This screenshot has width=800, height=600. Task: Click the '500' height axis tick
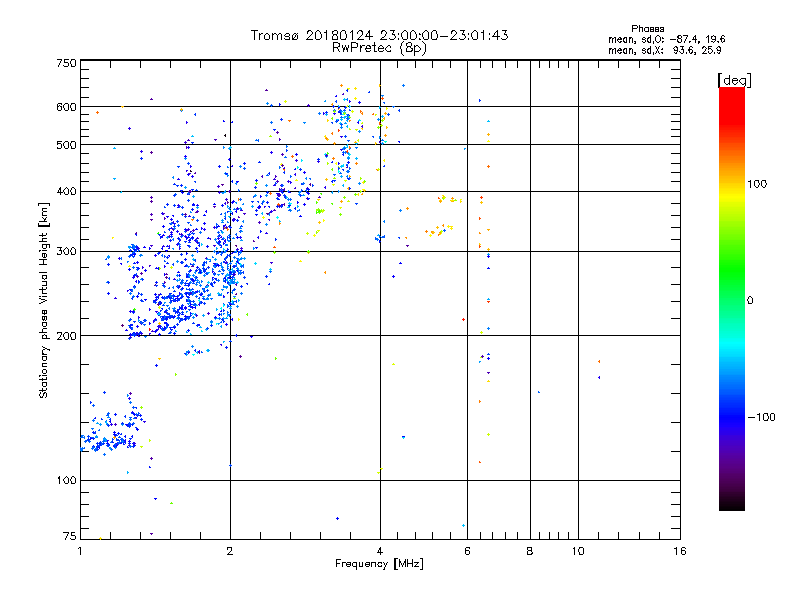point(67,145)
